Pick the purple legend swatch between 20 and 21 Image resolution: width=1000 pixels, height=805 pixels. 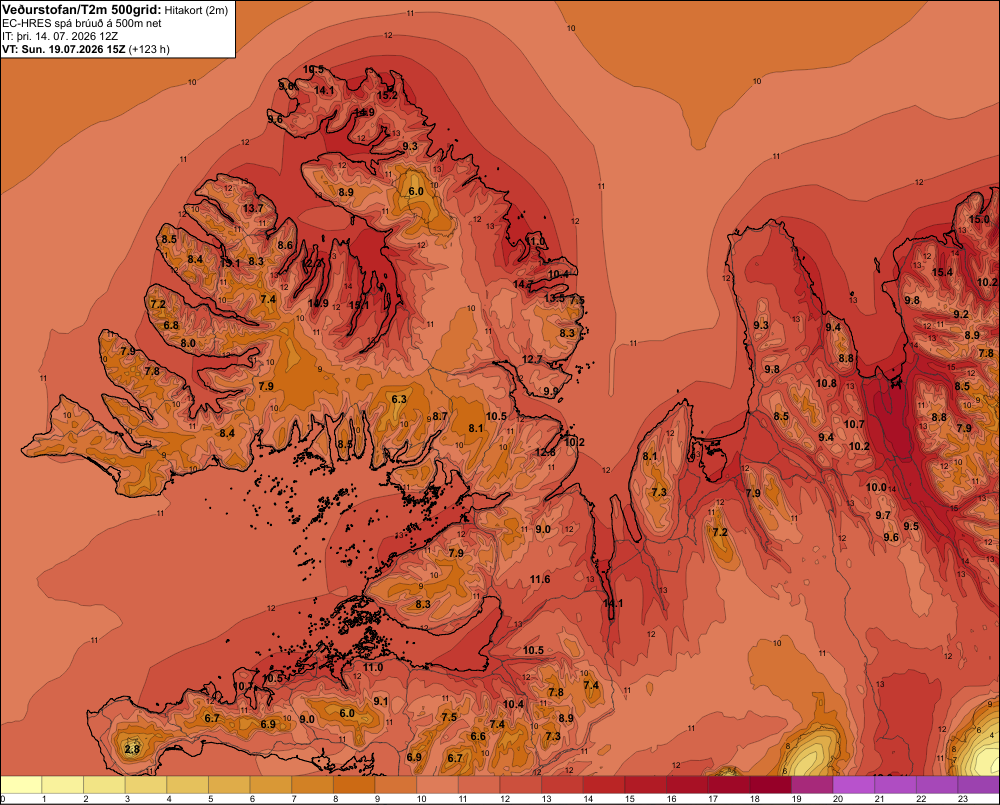click(x=853, y=785)
